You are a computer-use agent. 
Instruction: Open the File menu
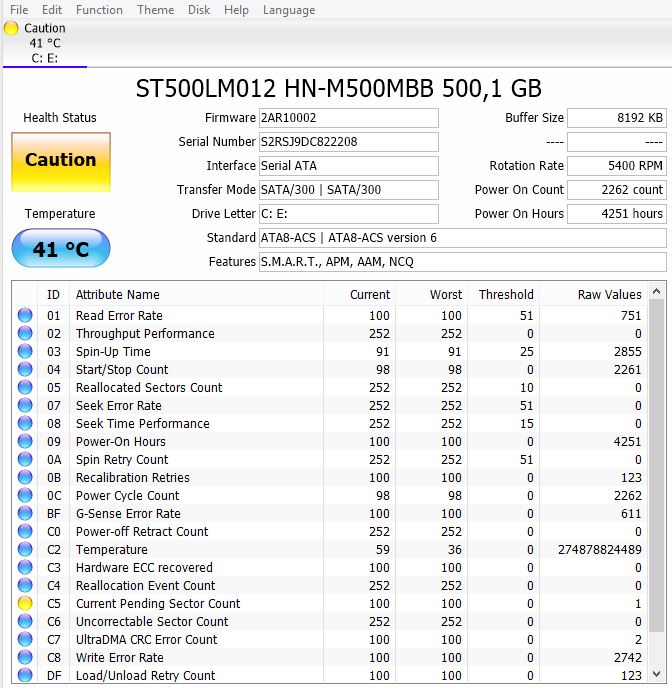click(x=19, y=10)
